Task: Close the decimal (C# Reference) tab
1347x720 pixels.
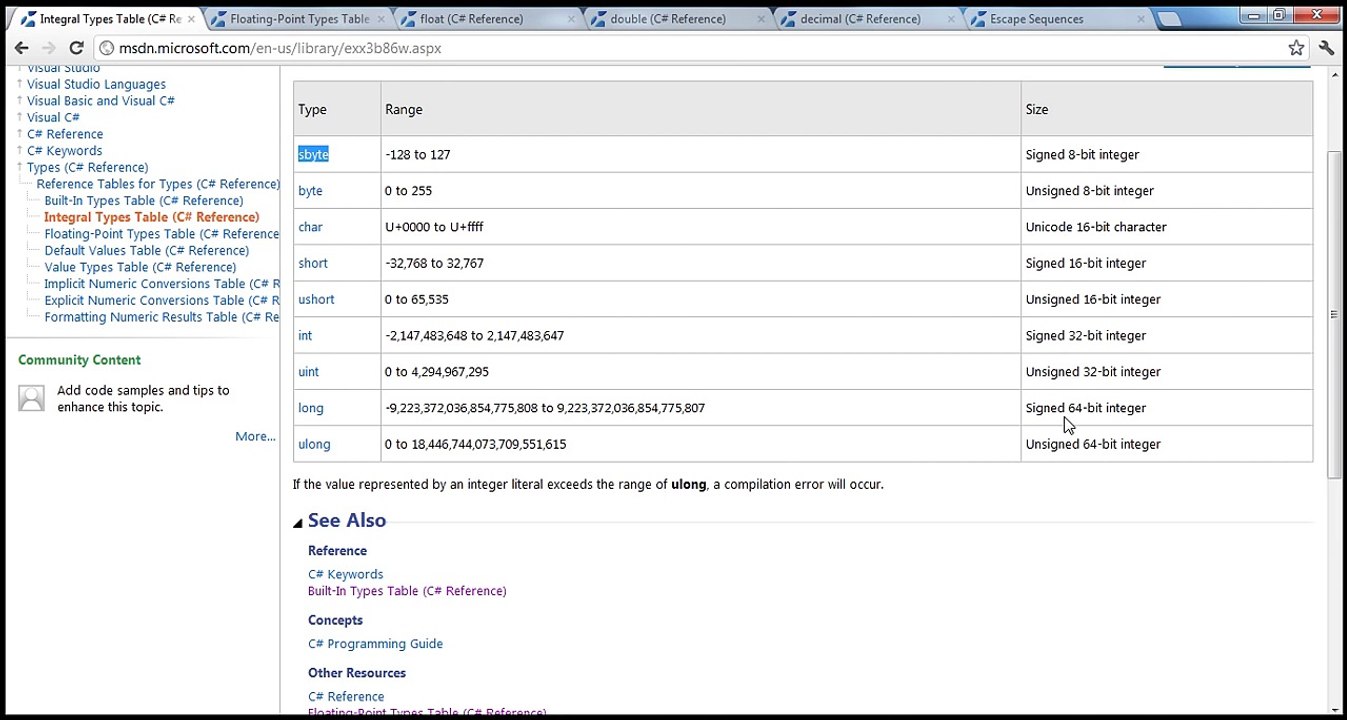Action: tap(951, 19)
